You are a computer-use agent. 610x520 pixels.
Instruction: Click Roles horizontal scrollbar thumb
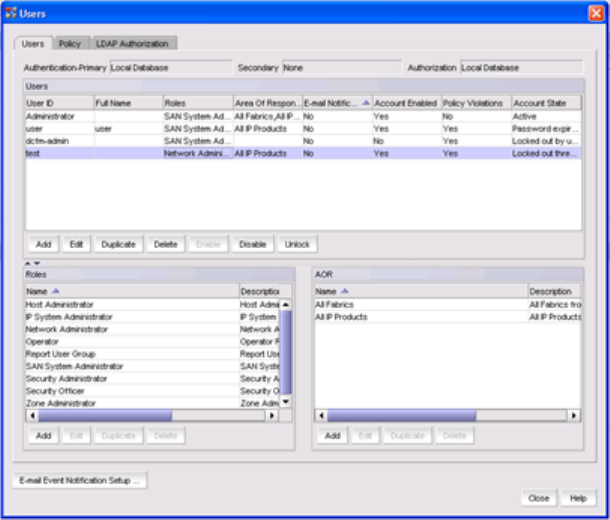[x=105, y=416]
